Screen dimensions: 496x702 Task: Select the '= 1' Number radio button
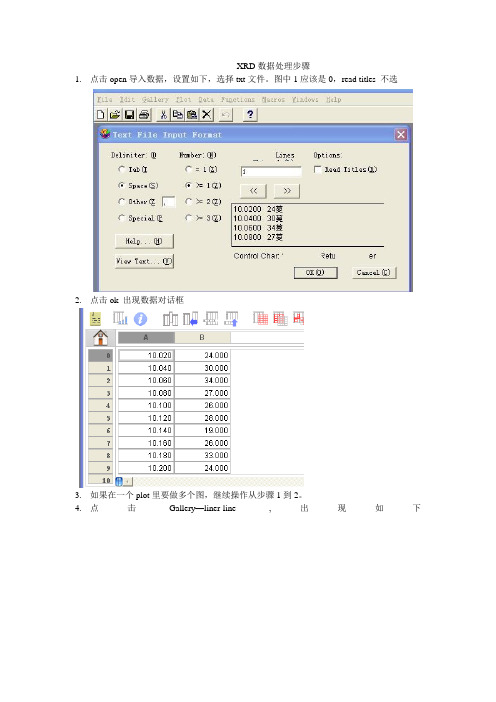pos(188,169)
